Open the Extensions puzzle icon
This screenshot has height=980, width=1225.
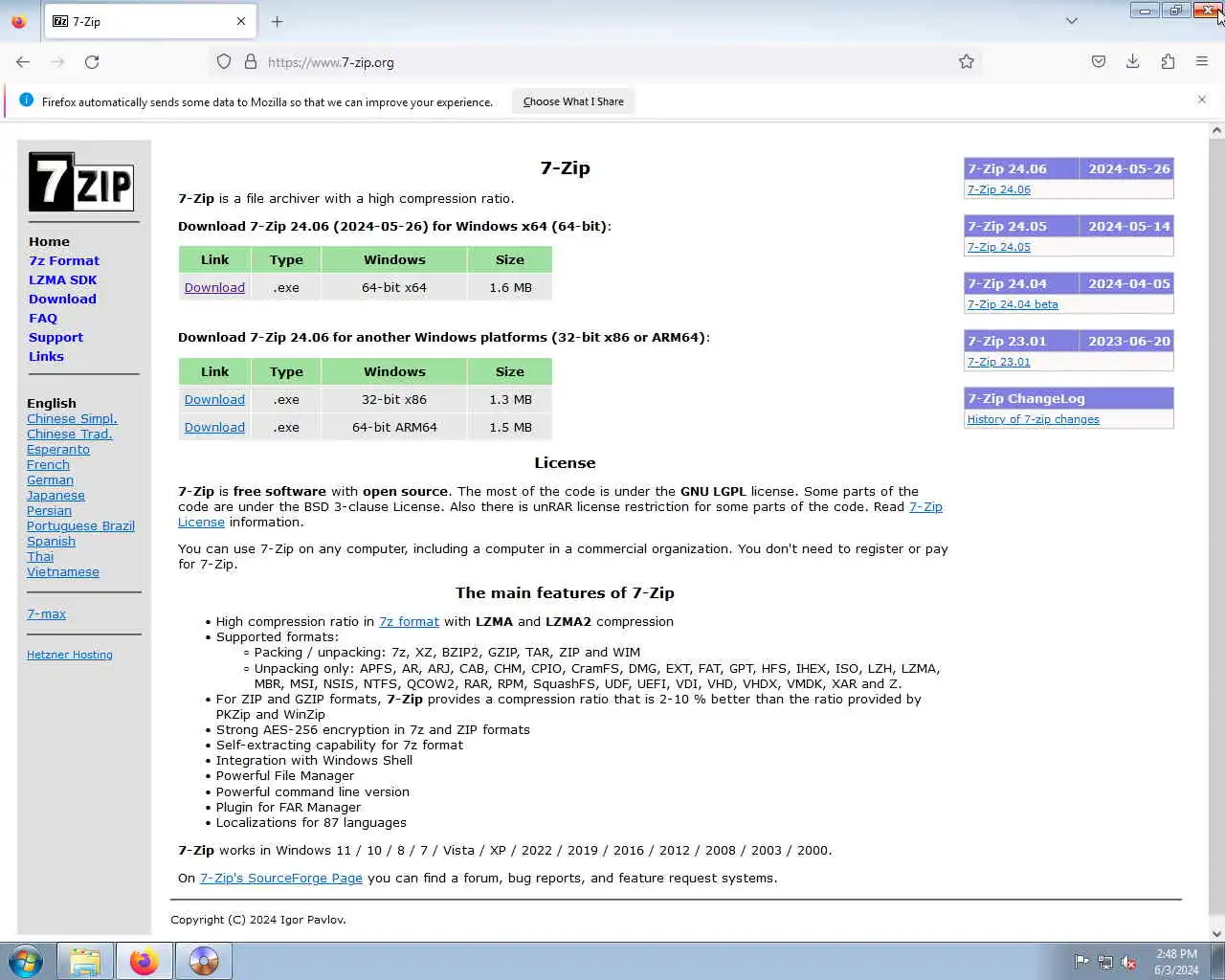pyautogui.click(x=1168, y=62)
